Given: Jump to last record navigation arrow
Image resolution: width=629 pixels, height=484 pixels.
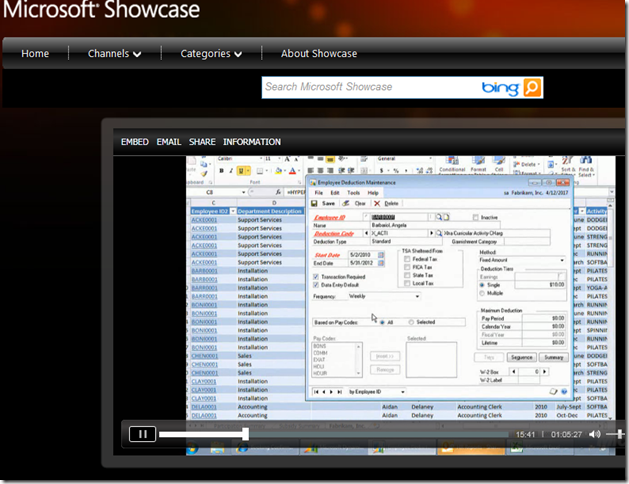Looking at the screenshot, I should pyautogui.click(x=339, y=392).
